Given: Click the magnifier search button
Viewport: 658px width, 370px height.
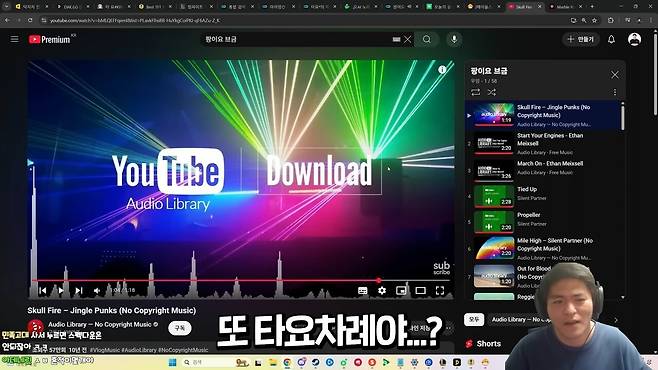Looking at the screenshot, I should click(426, 39).
